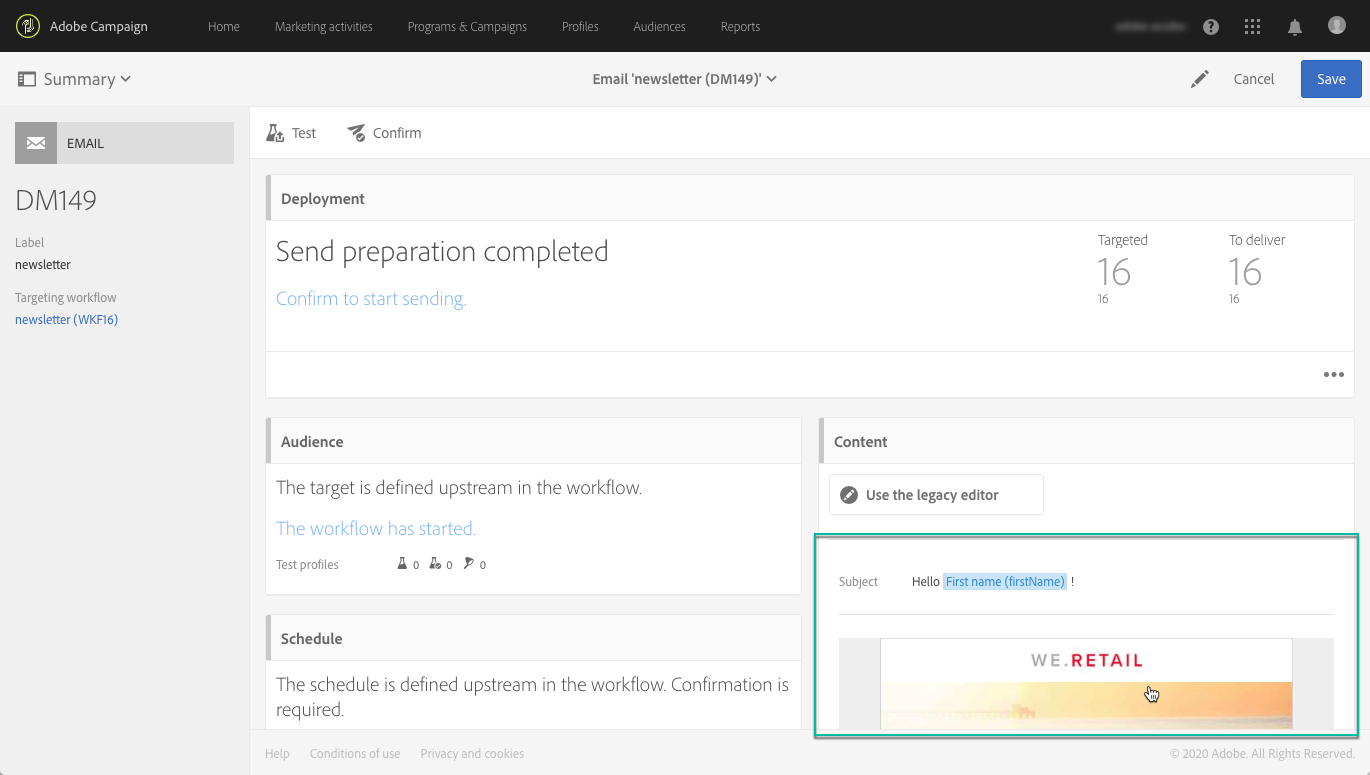Open the Profiles menu item
Viewport: 1370px width, 775px height.
coord(580,27)
